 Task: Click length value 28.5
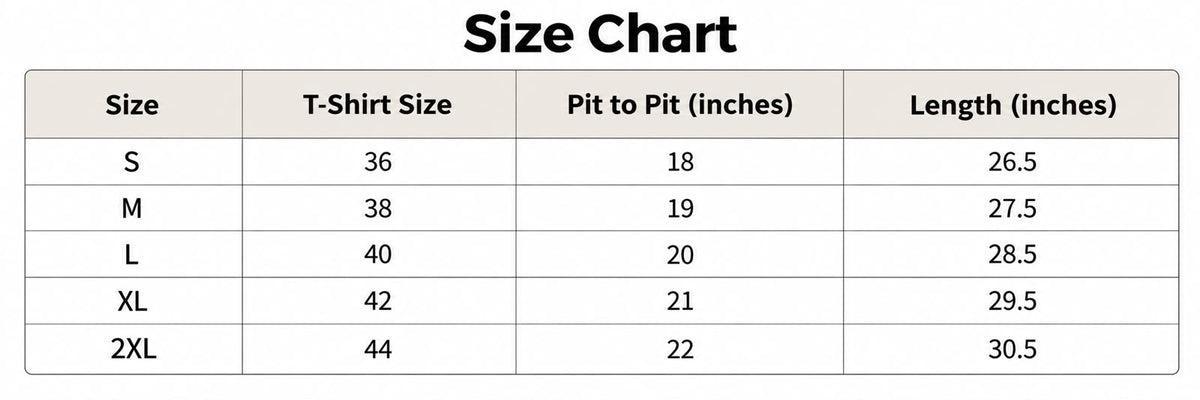pos(1012,255)
